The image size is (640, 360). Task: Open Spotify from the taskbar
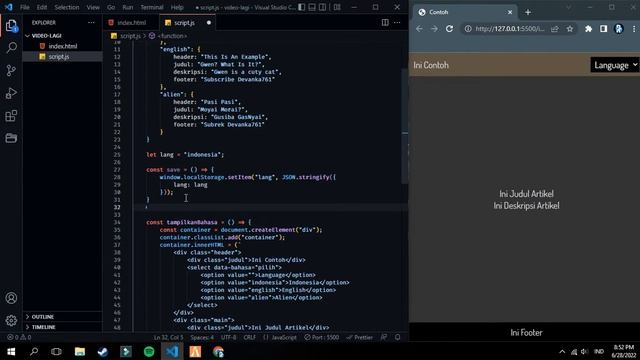[x=149, y=351]
